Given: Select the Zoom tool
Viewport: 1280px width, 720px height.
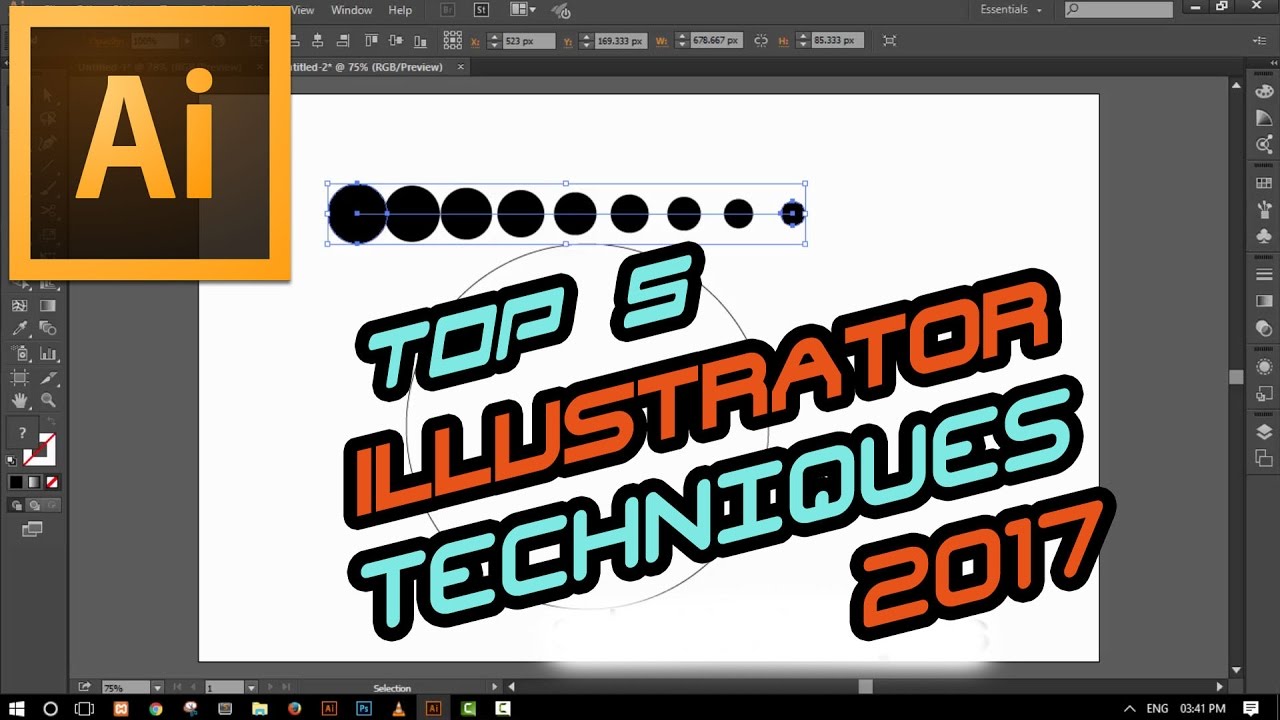Looking at the screenshot, I should (x=47, y=400).
